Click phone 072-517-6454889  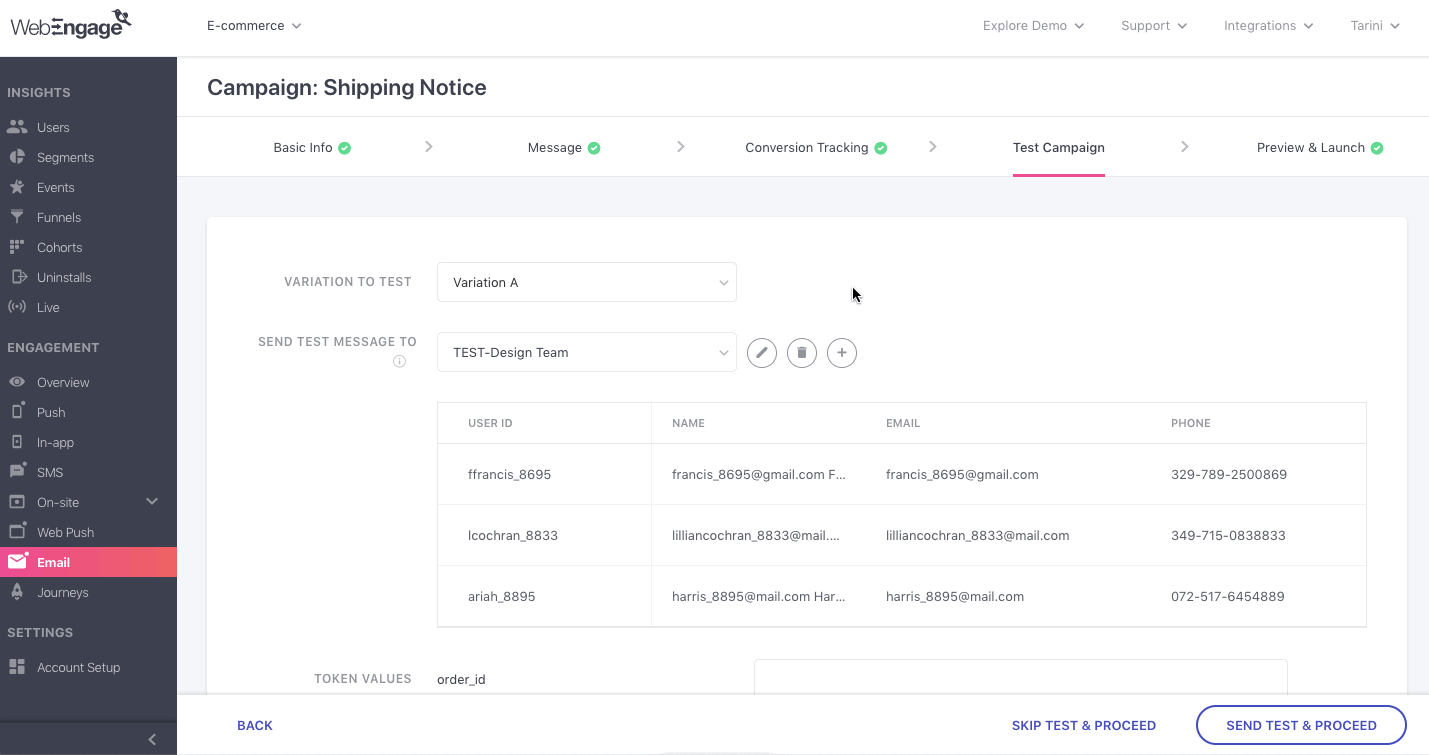coord(1228,596)
